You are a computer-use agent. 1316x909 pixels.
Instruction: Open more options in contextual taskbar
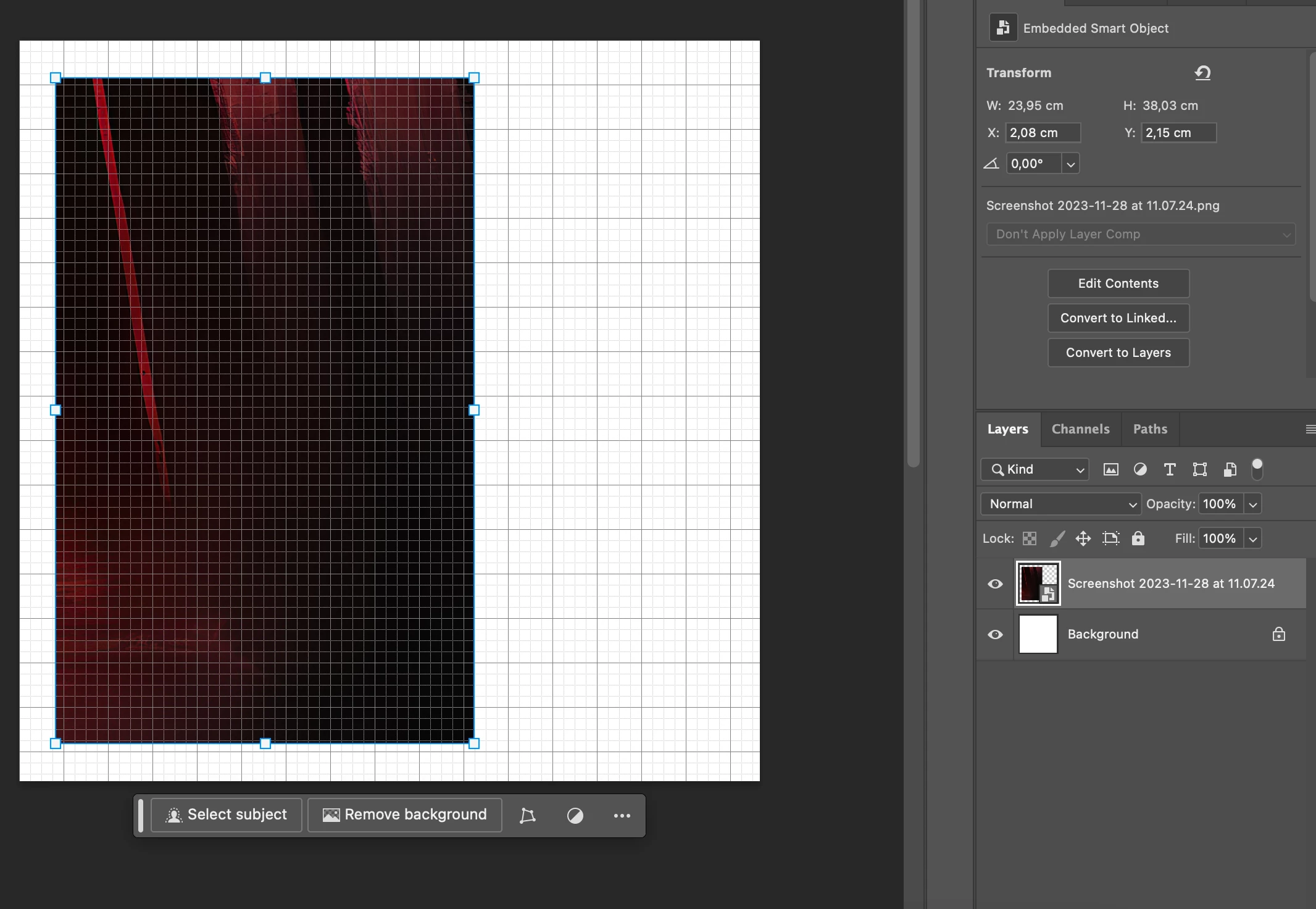pyautogui.click(x=622, y=815)
